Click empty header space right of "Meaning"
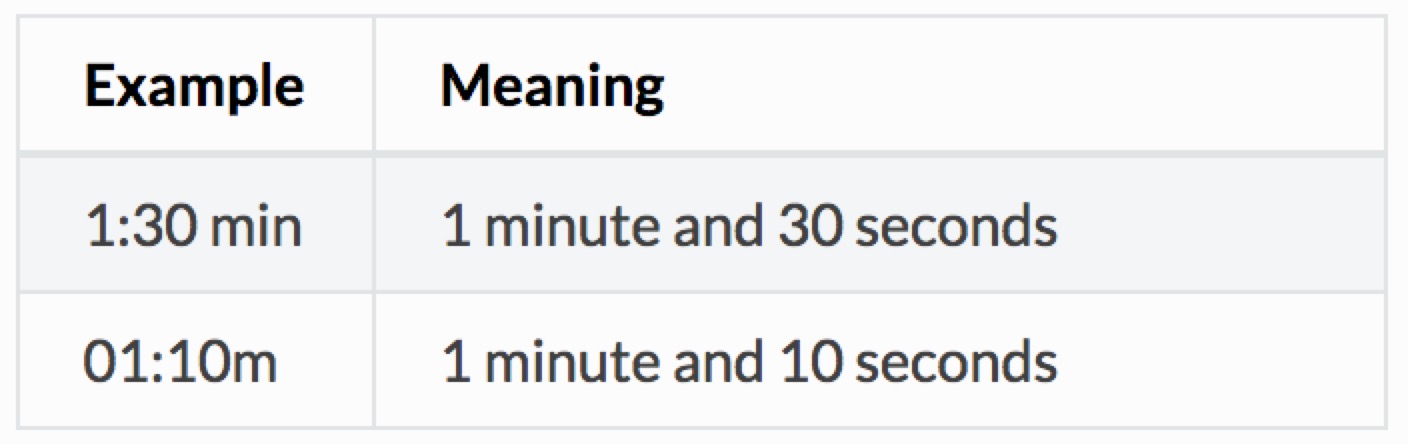This screenshot has height=444, width=1410. click(x=1000, y=86)
